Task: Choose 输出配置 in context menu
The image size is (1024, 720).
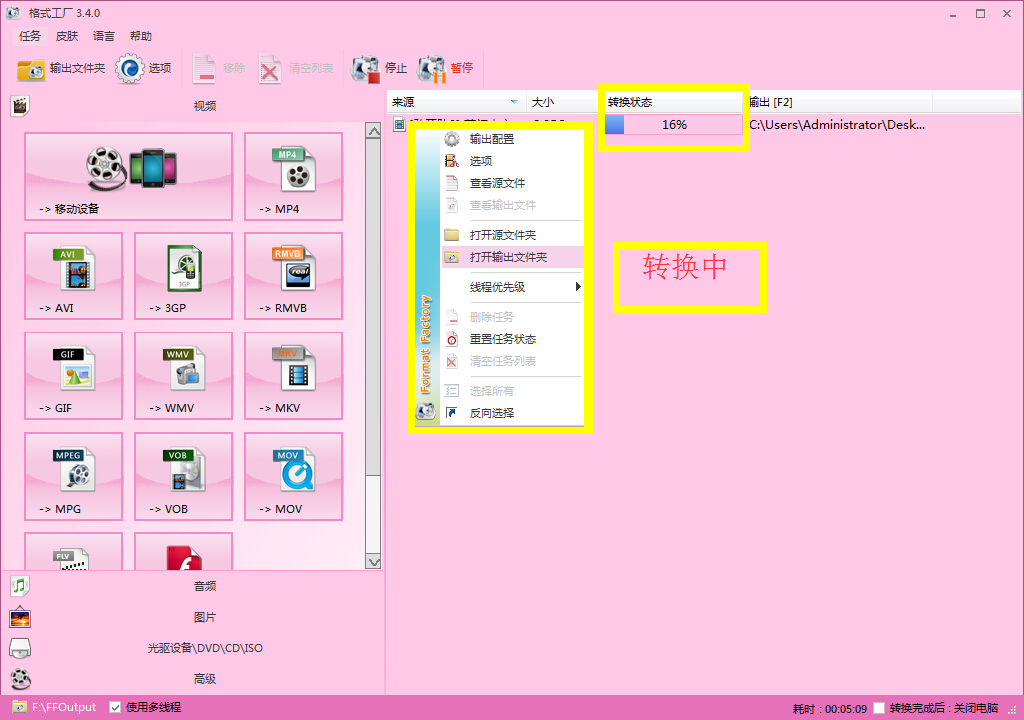Action: tap(512, 139)
